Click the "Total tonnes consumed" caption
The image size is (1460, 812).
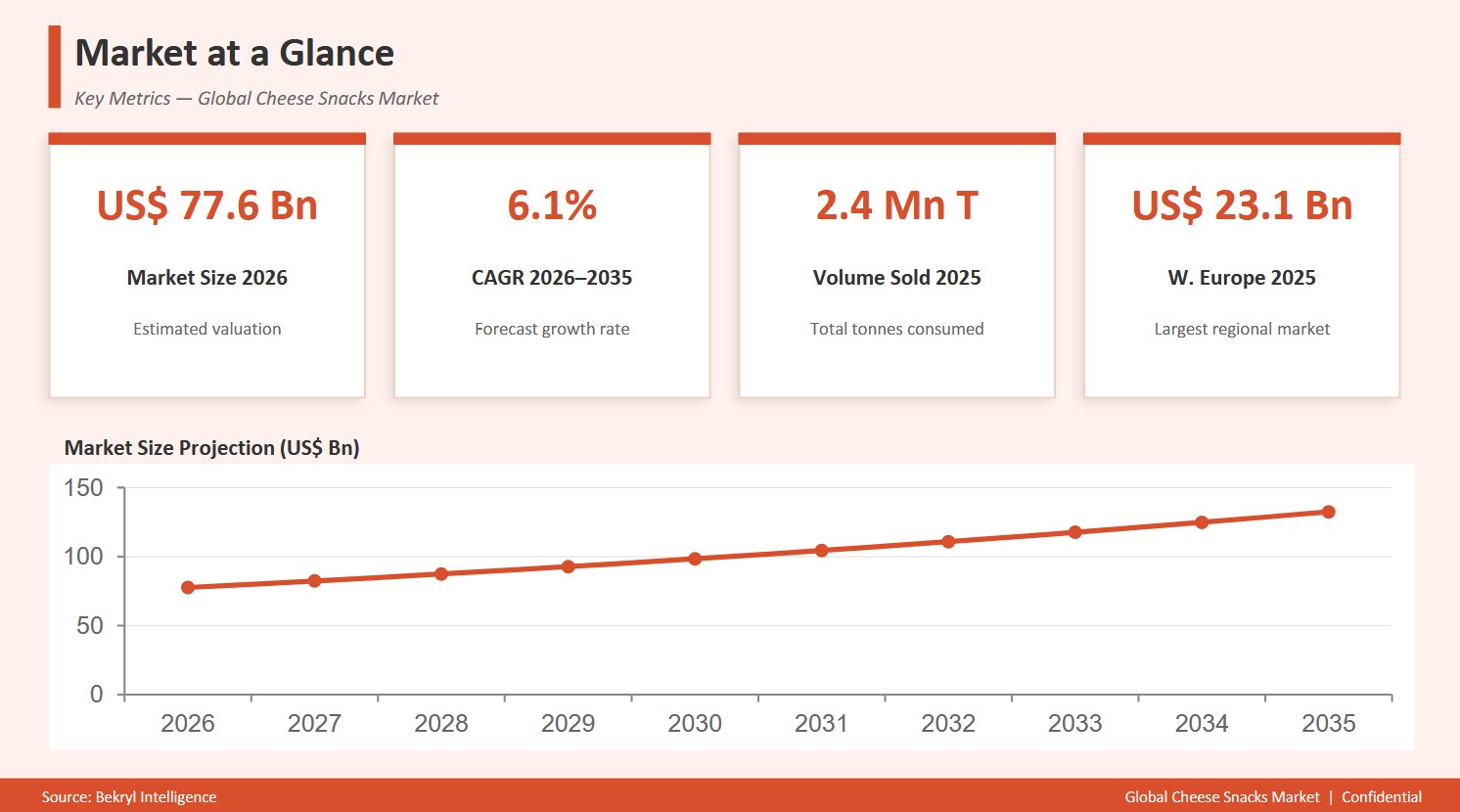click(x=897, y=329)
